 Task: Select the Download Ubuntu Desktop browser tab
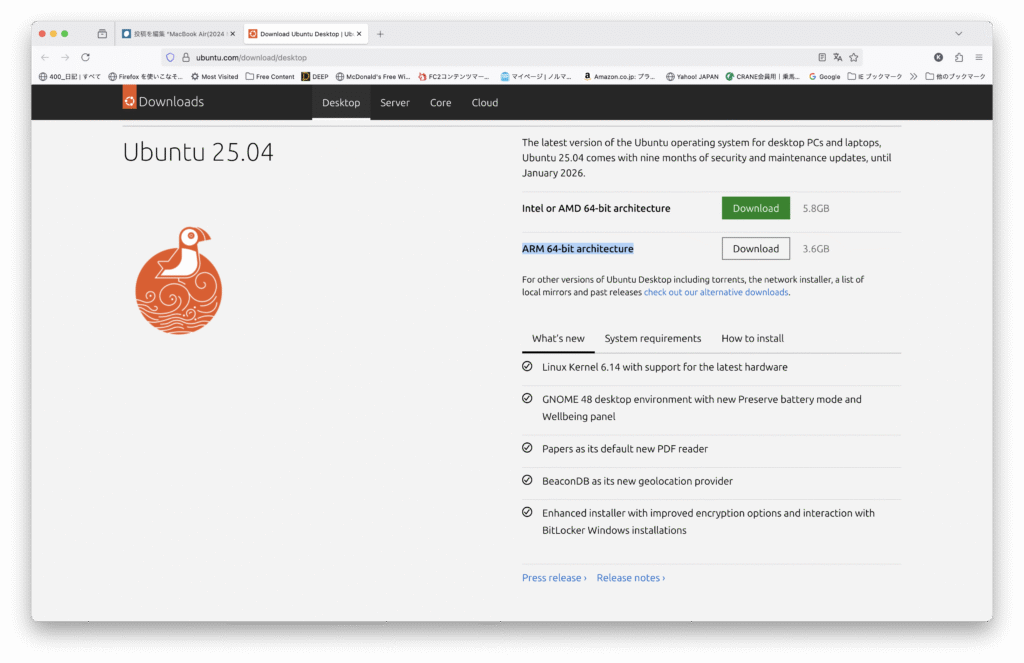304,33
